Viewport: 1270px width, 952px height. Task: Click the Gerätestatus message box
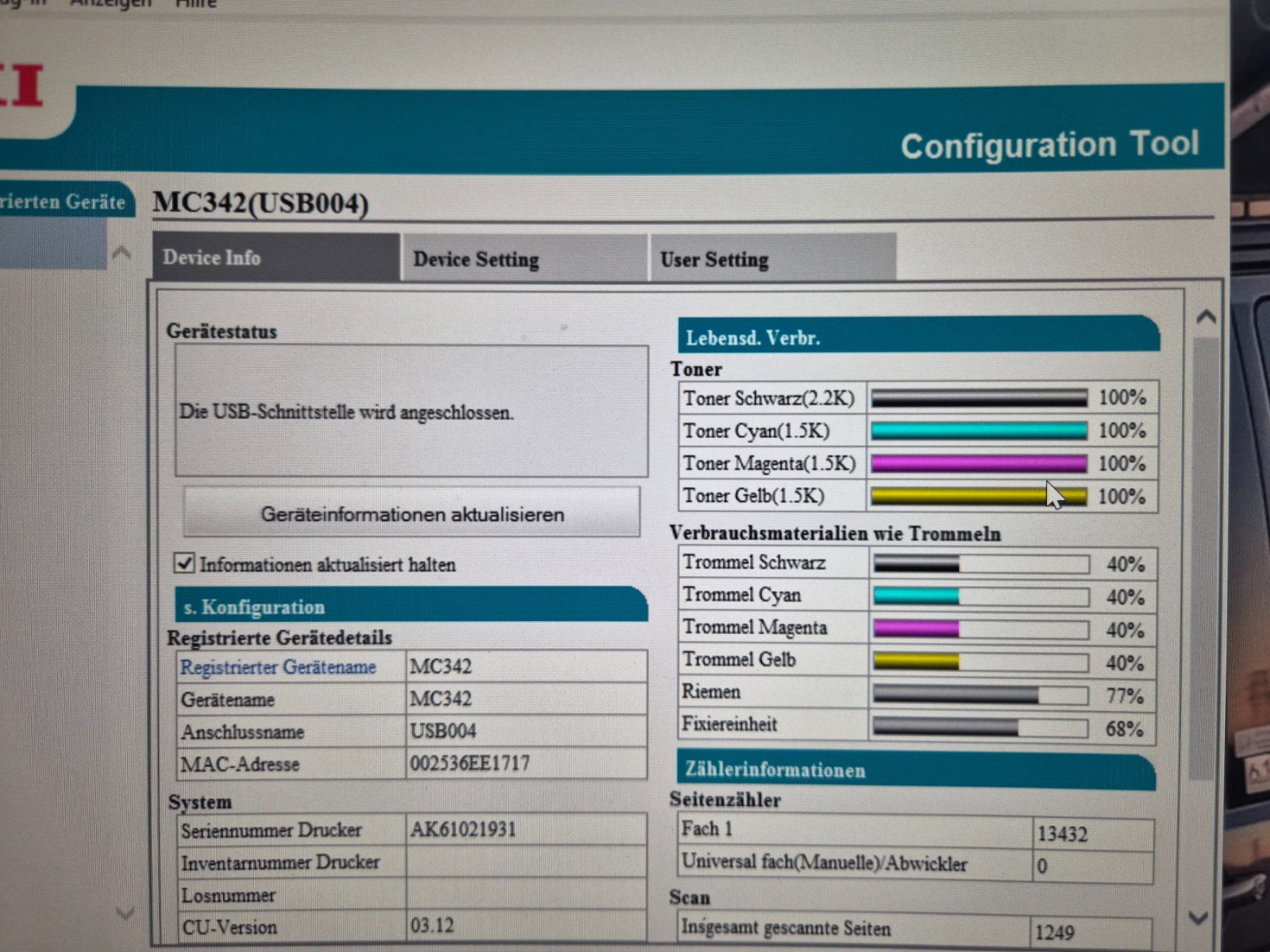(x=411, y=411)
